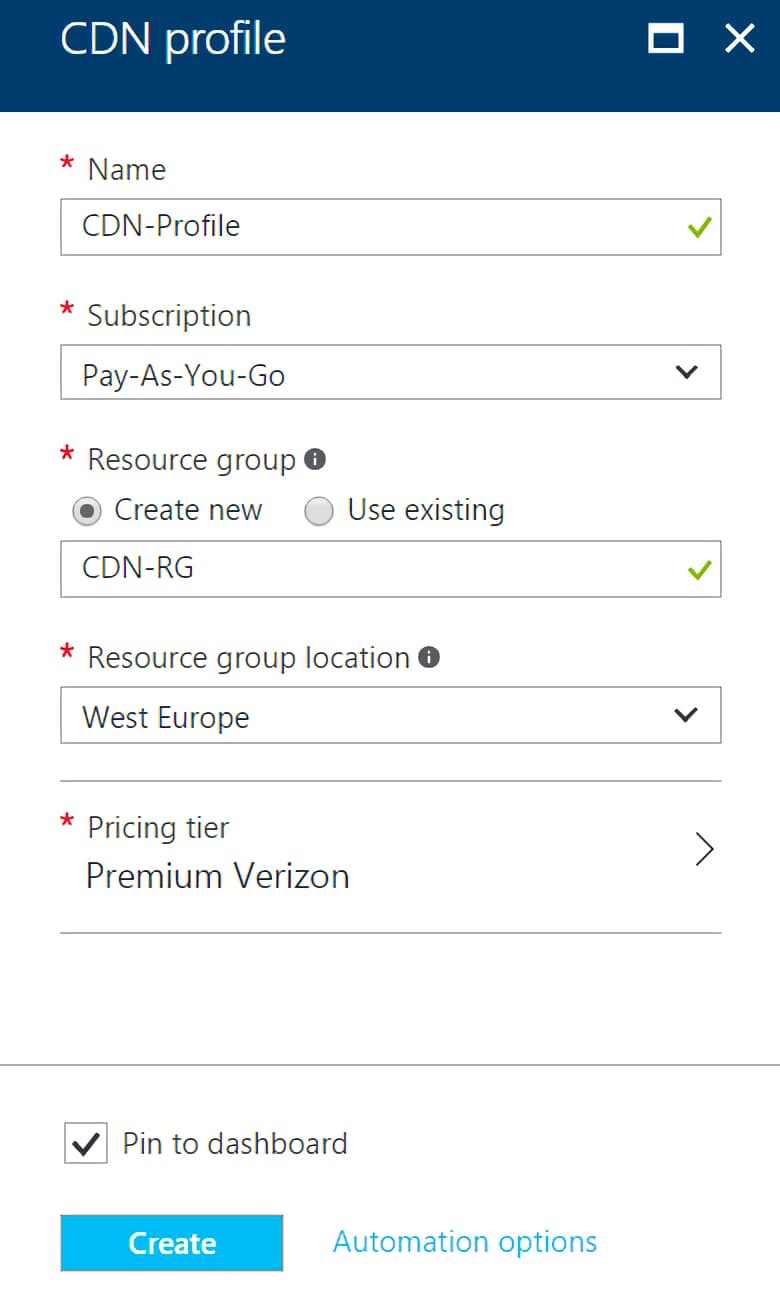Select the Premium Verizon pricing tier
This screenshot has width=780, height=1306.
[218, 875]
